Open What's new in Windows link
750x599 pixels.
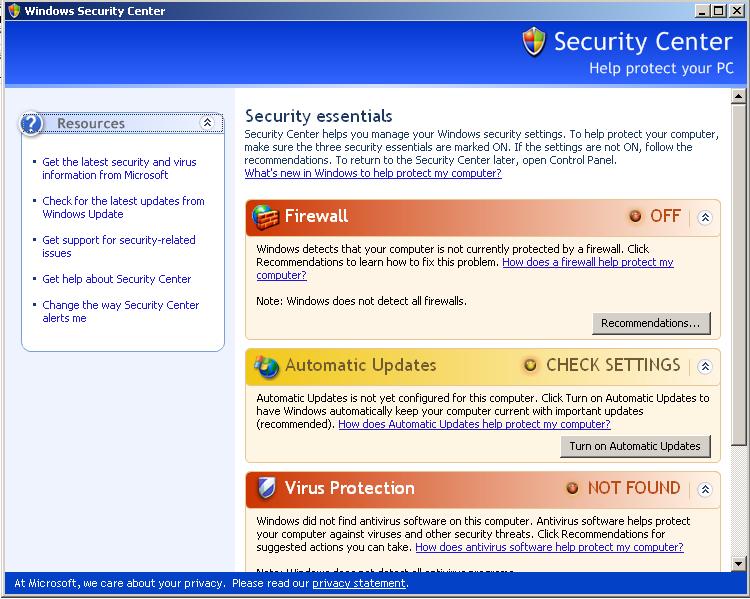click(x=373, y=173)
